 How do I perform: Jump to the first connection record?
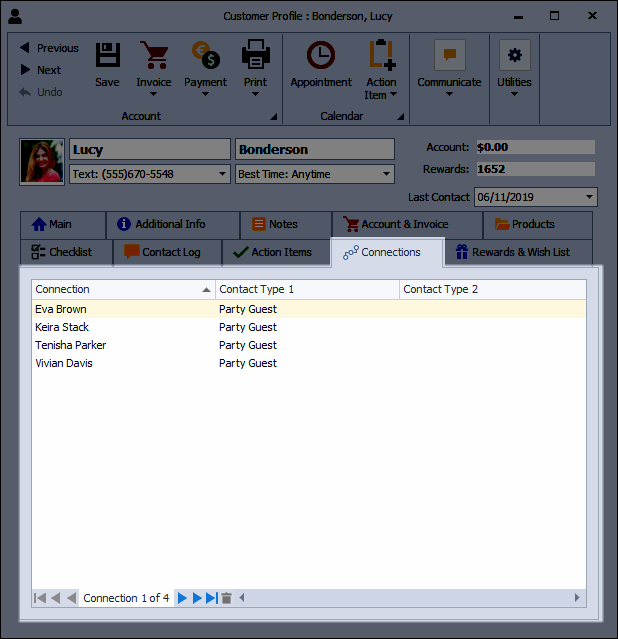[40, 598]
